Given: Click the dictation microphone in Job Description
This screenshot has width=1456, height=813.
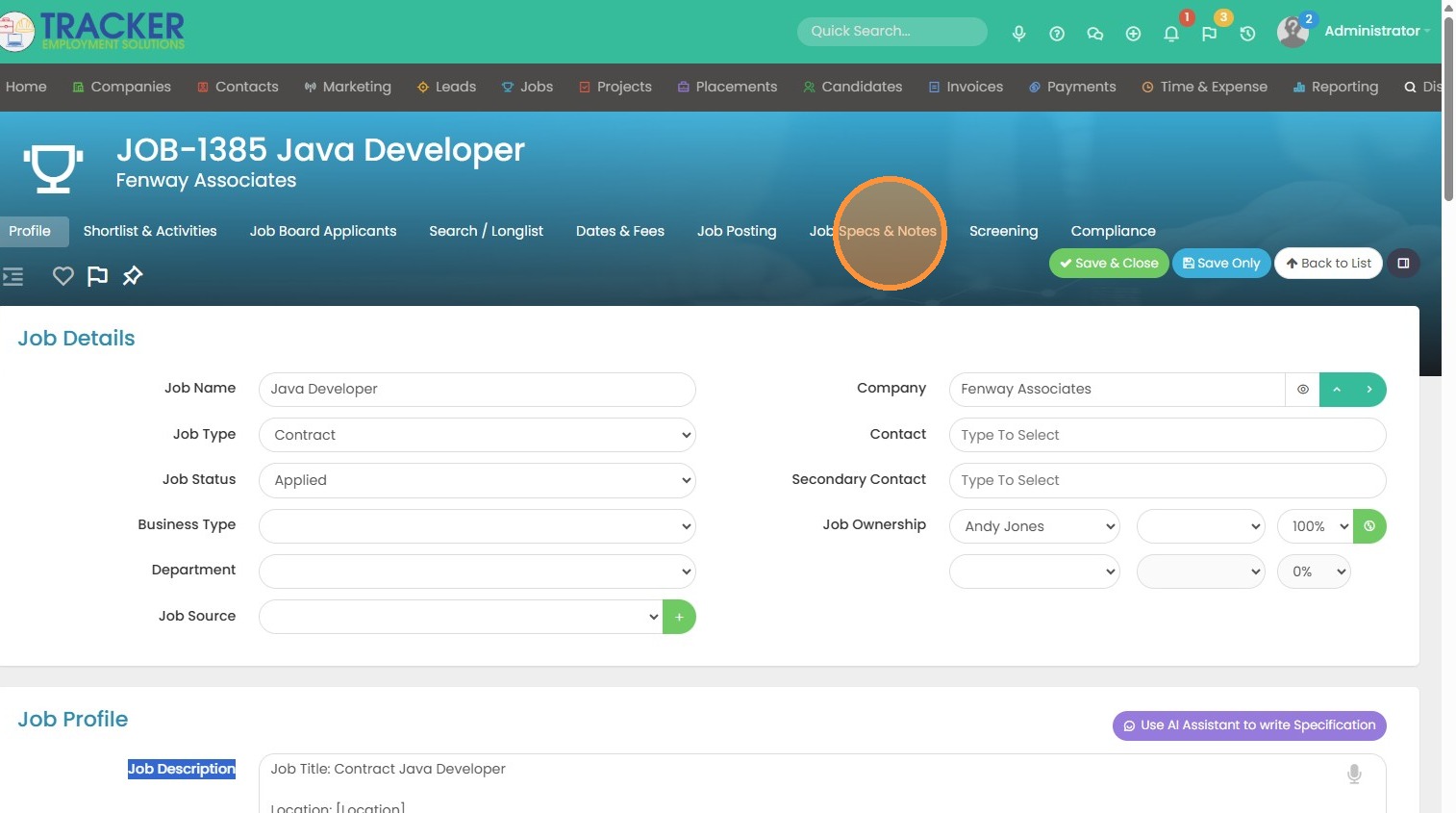Looking at the screenshot, I should coord(1354,774).
